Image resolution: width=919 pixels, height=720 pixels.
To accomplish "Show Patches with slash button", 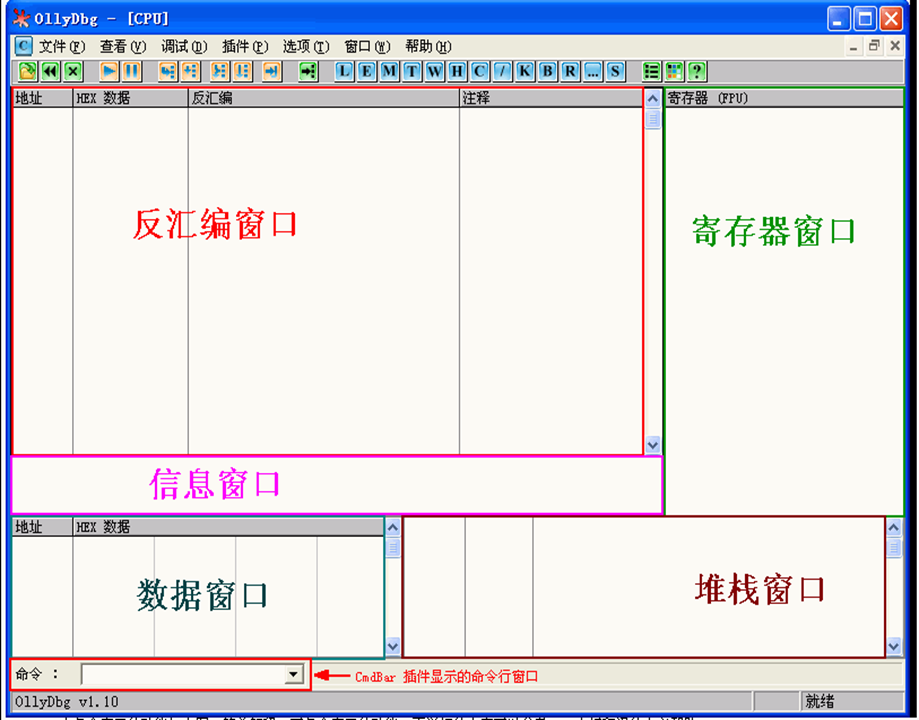I will (502, 72).
